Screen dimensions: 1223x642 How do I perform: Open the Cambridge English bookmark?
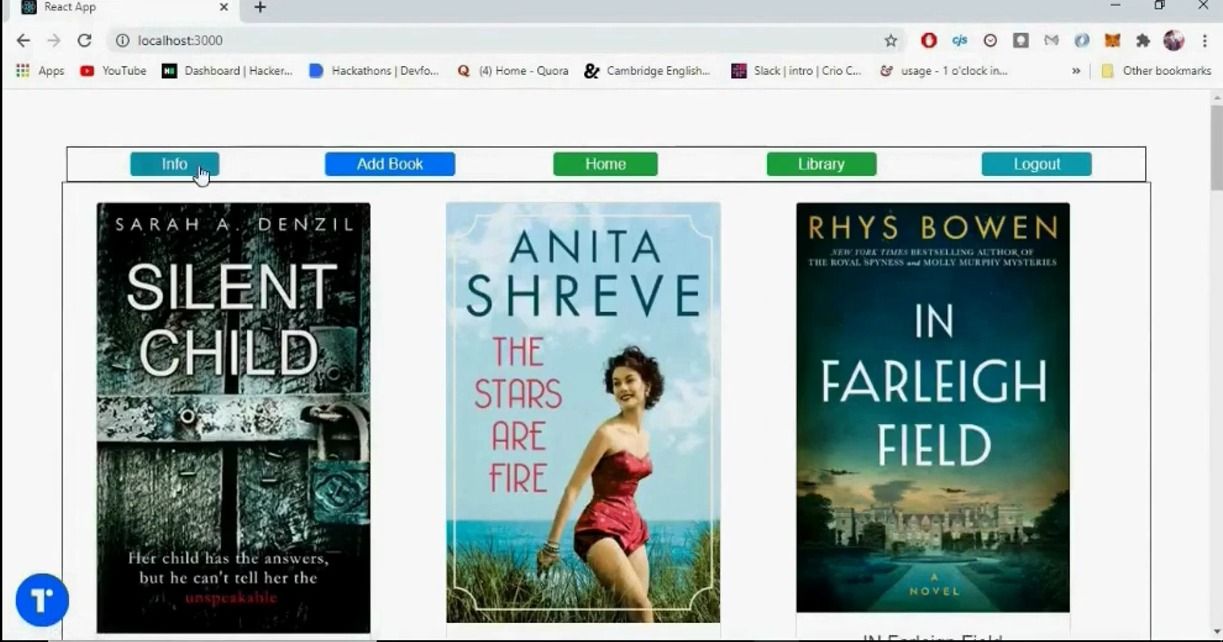click(647, 71)
